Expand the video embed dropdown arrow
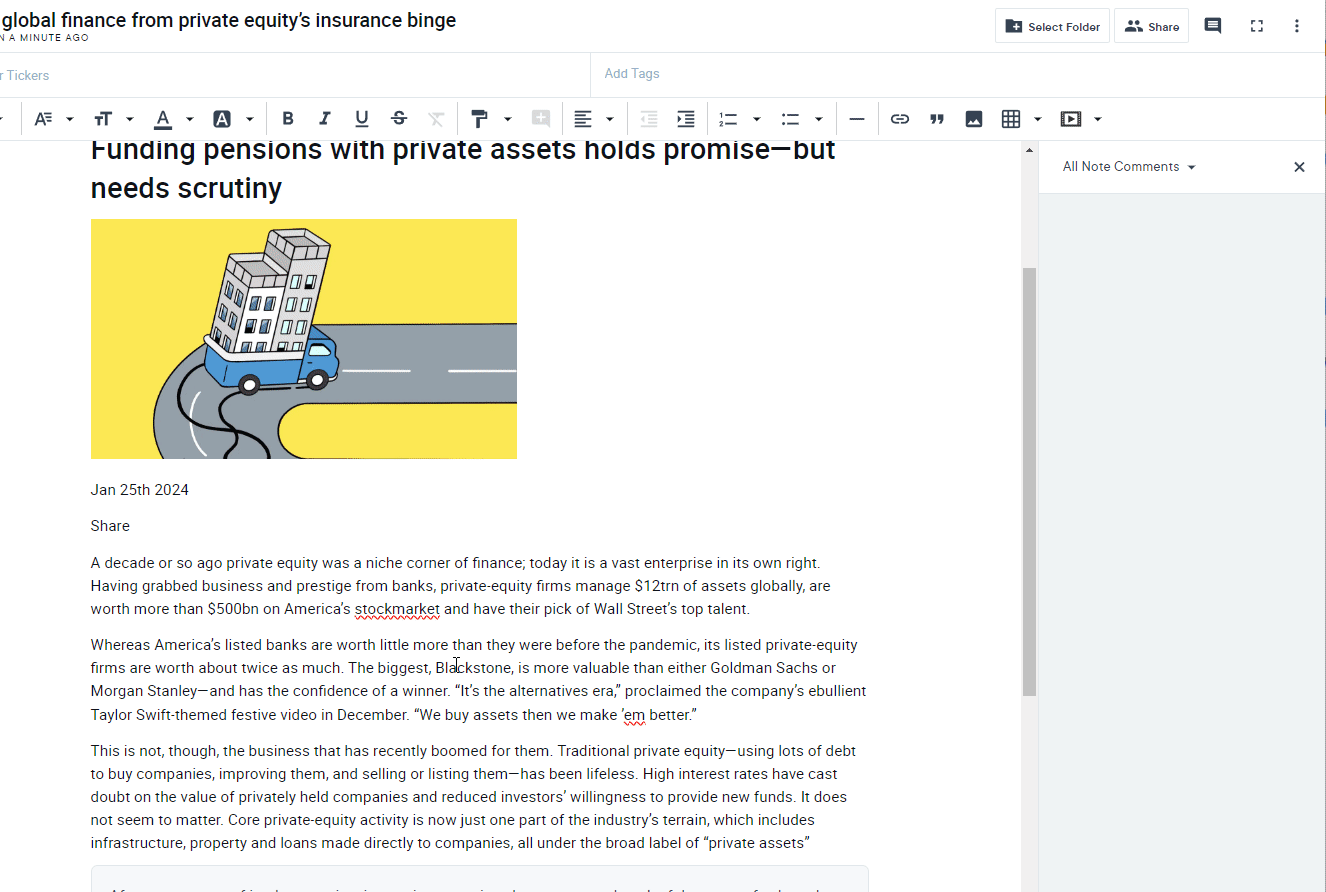 1098,119
